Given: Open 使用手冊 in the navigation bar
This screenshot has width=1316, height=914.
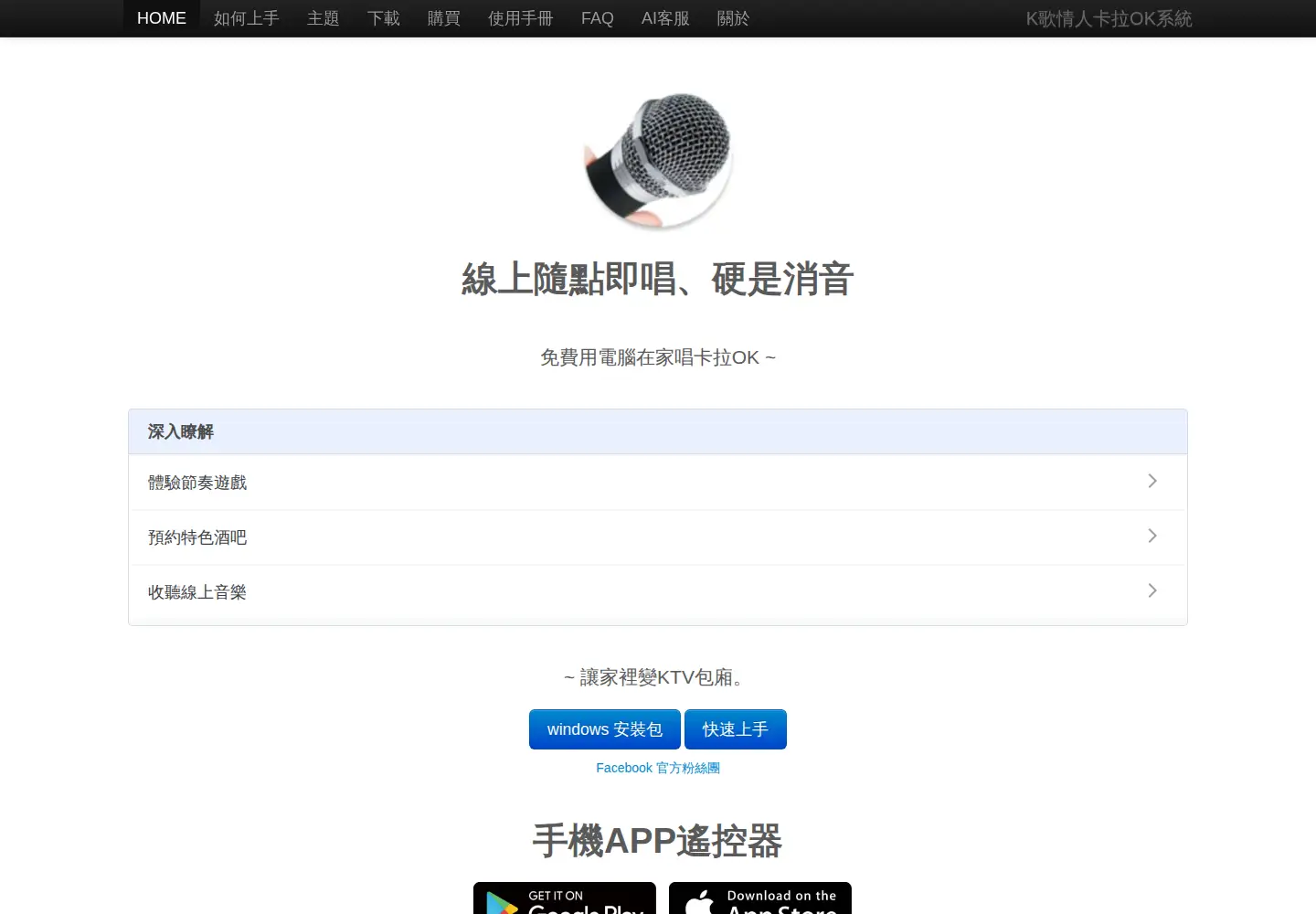Looking at the screenshot, I should pyautogui.click(x=521, y=18).
